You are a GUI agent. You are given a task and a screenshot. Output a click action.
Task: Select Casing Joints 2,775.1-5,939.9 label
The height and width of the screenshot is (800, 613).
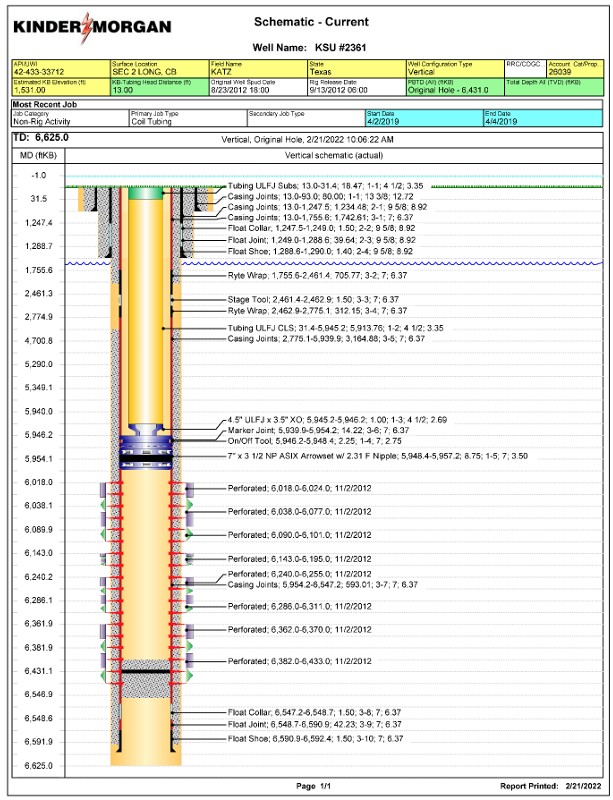click(326, 339)
